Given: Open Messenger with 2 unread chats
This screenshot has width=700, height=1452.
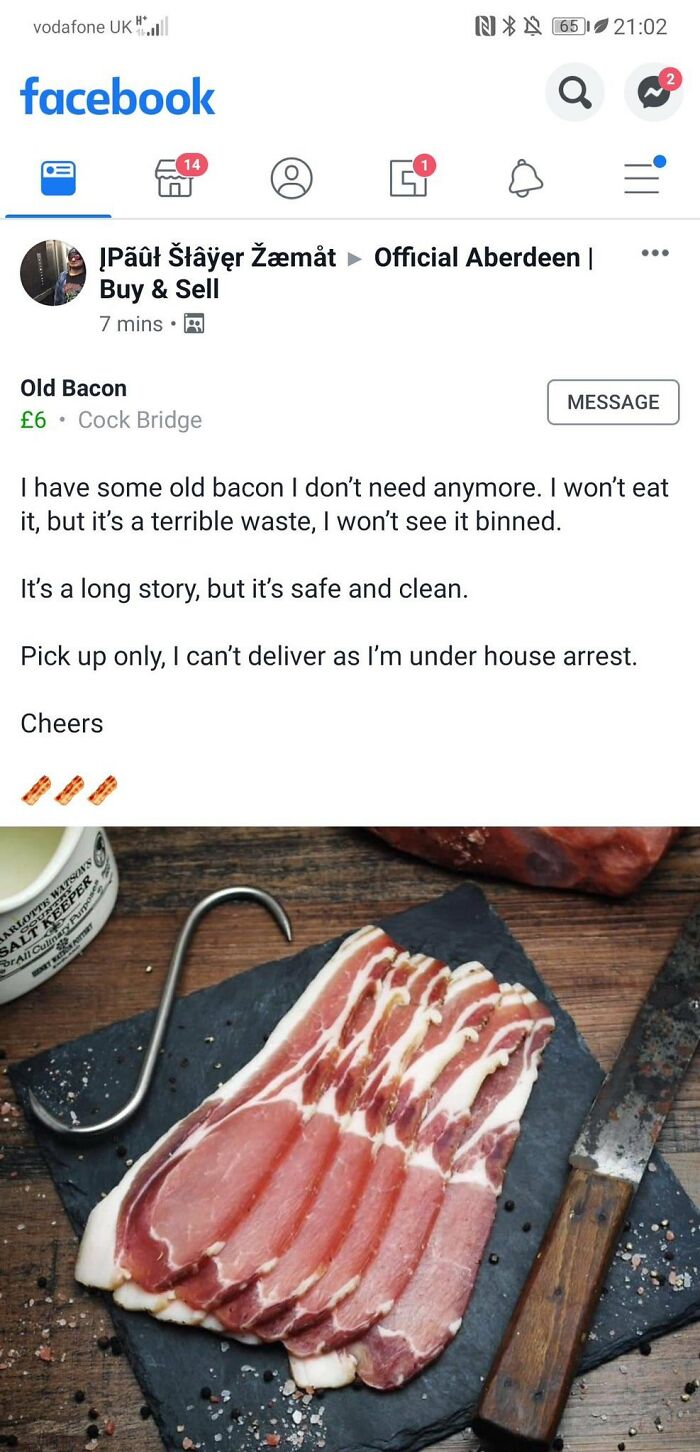Looking at the screenshot, I should tap(650, 93).
